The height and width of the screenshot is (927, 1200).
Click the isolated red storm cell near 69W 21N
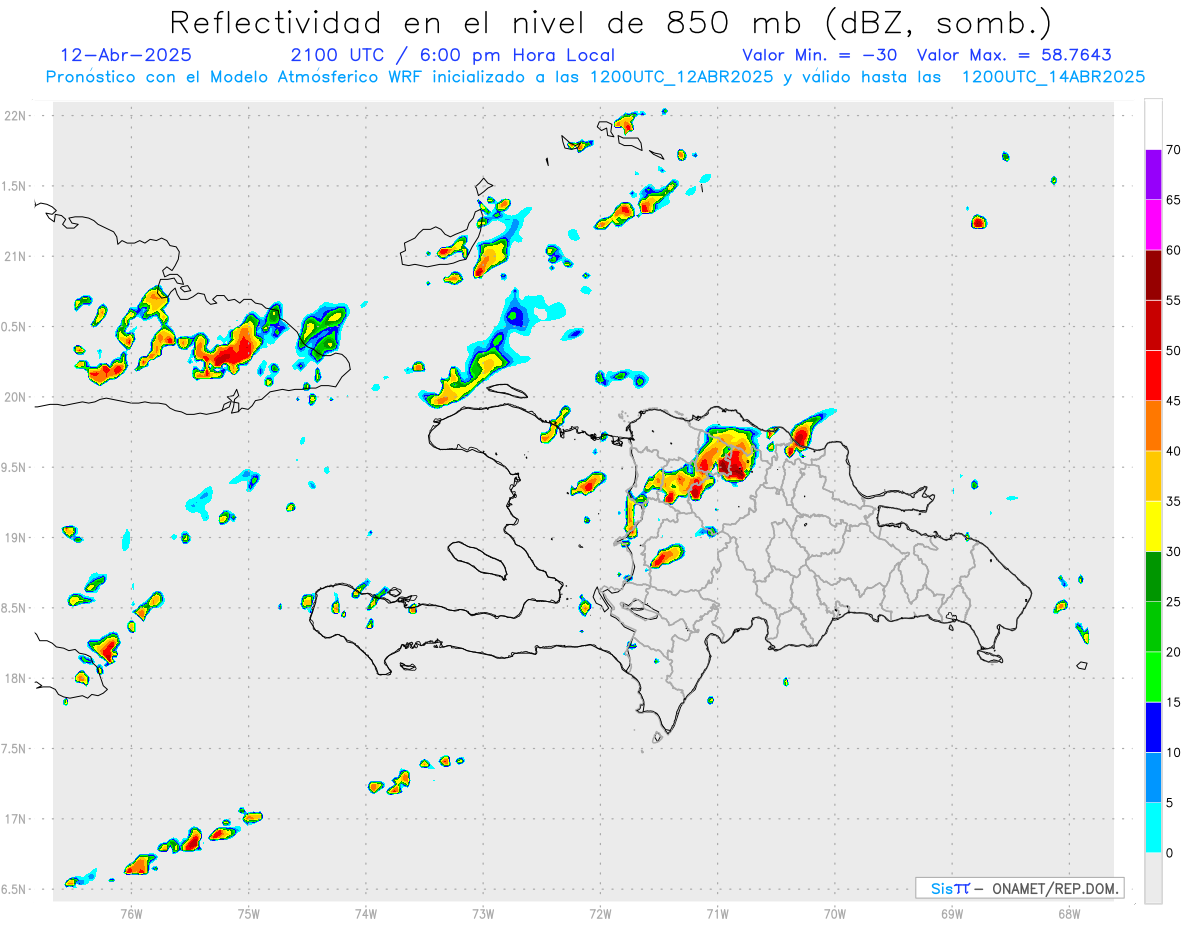pos(978,222)
